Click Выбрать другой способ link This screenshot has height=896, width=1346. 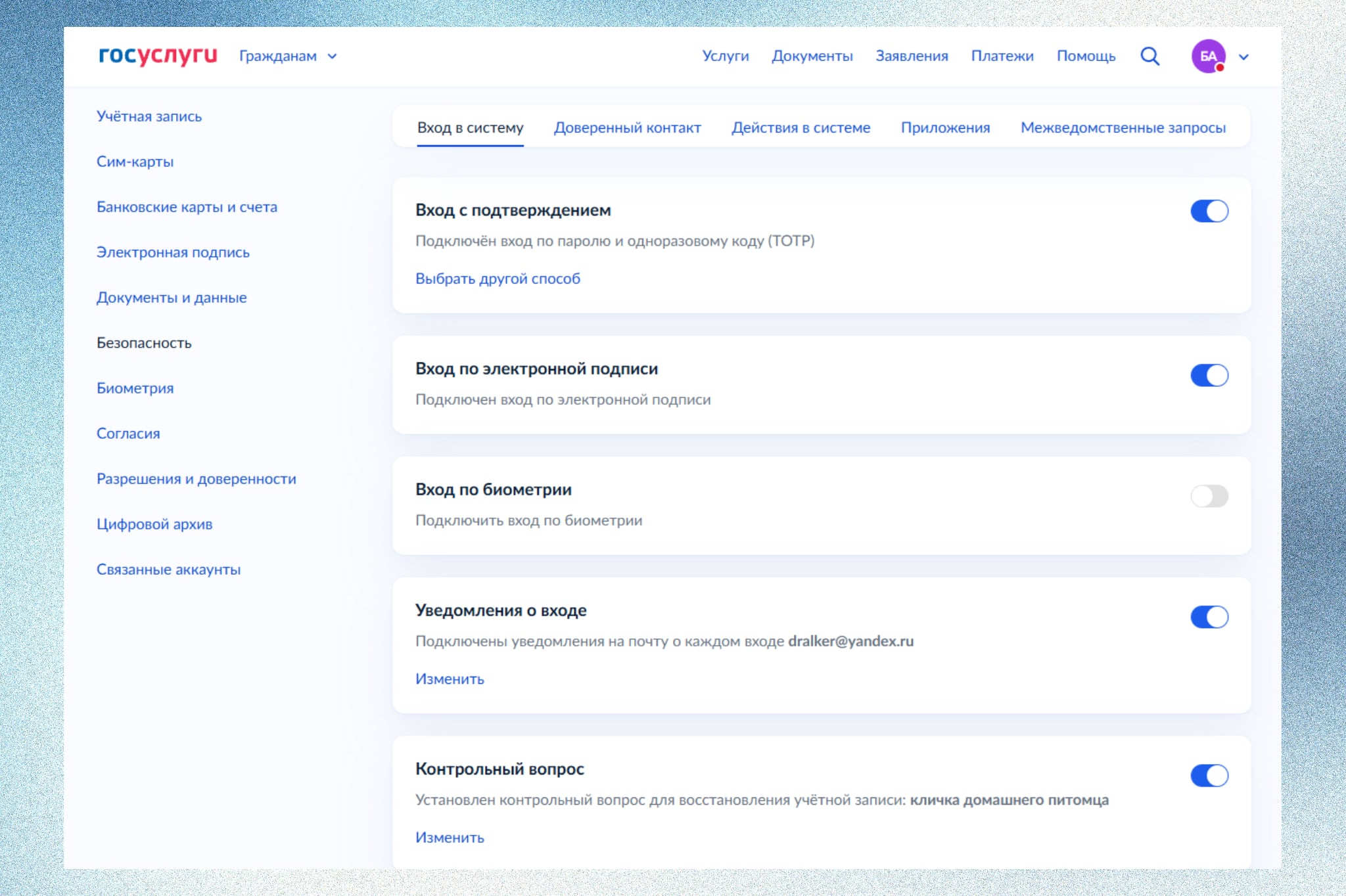point(498,279)
